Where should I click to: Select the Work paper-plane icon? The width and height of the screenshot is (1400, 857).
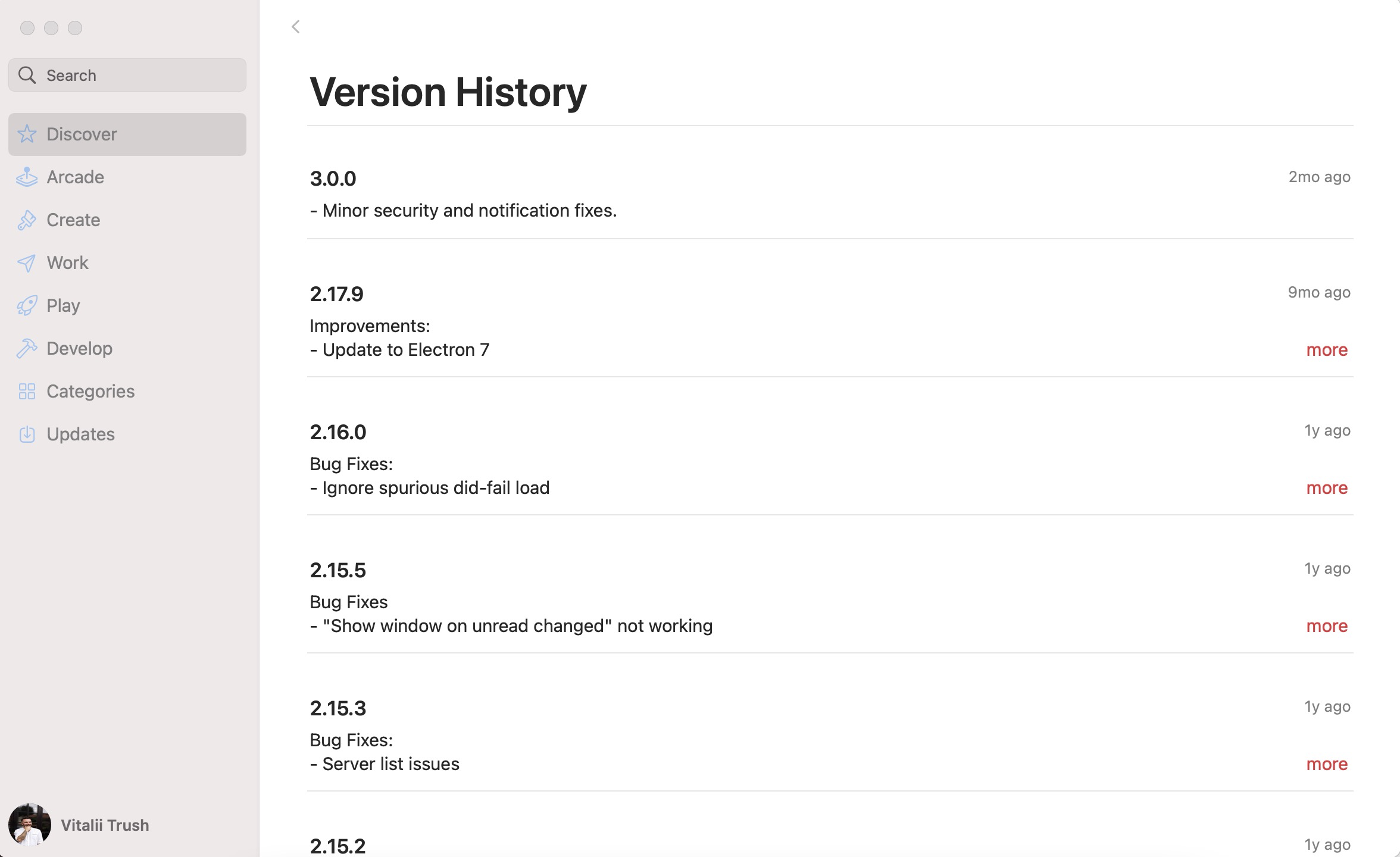[x=27, y=262]
